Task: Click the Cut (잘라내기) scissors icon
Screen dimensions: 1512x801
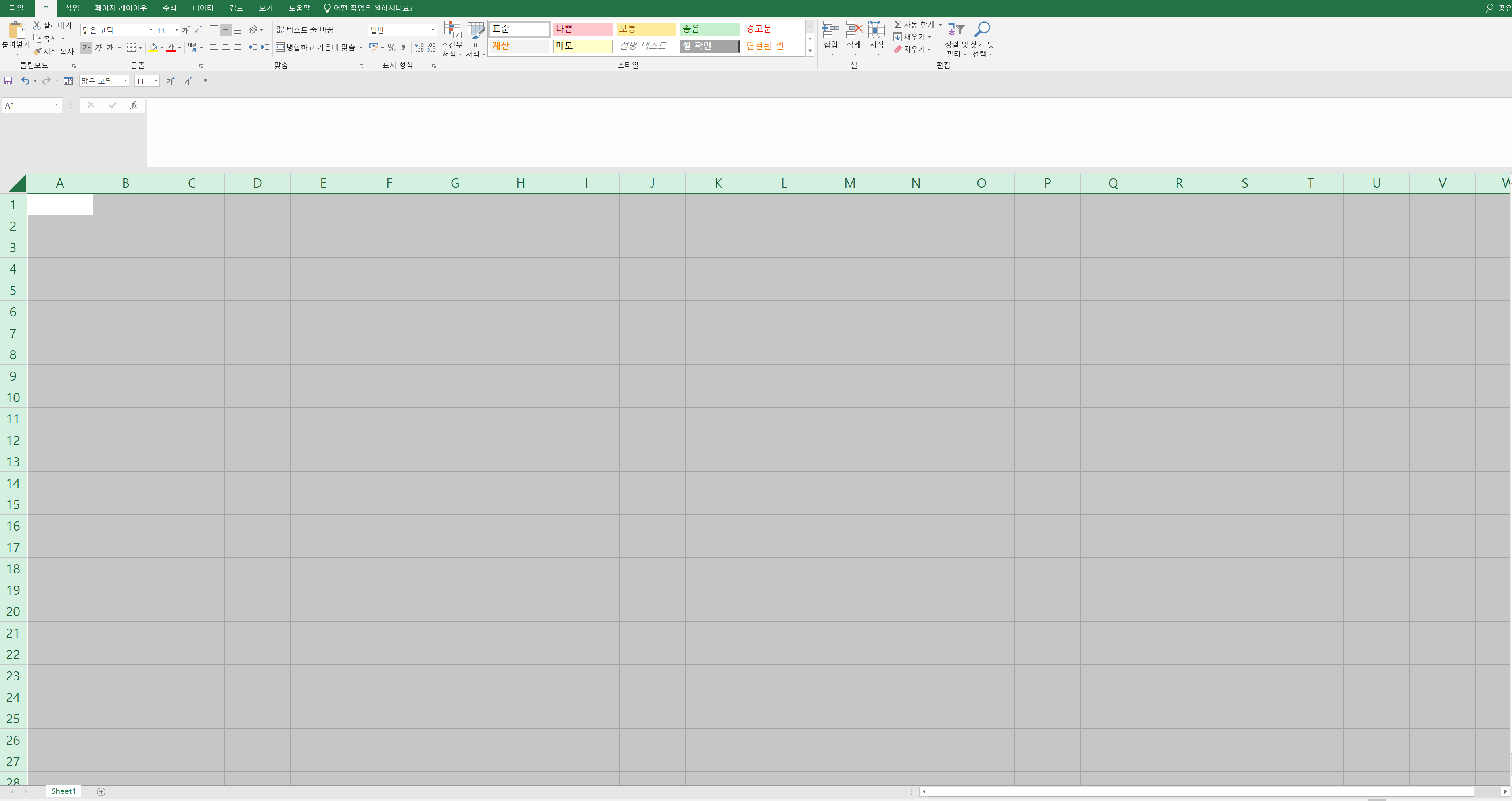Action: (x=37, y=25)
